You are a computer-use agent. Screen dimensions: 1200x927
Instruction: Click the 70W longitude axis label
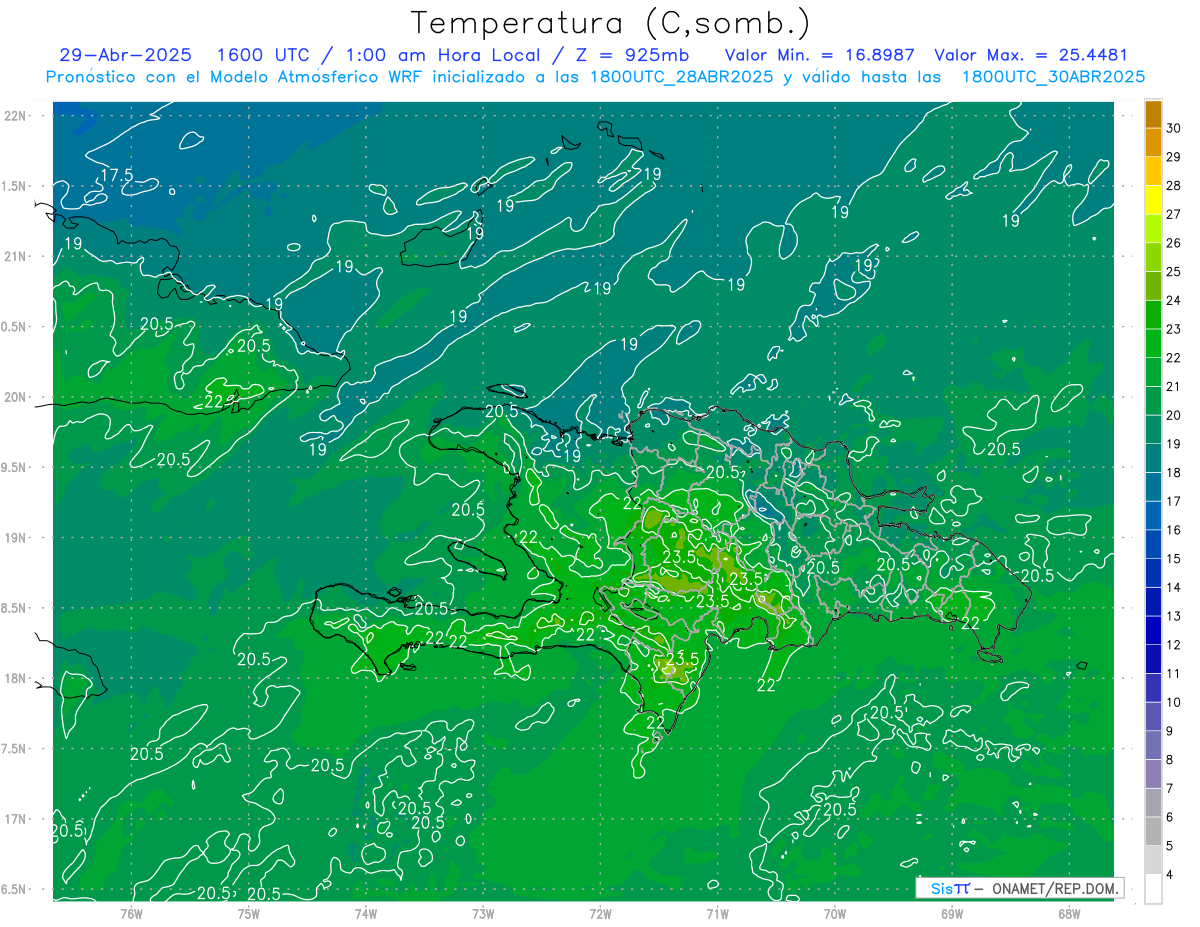pyautogui.click(x=835, y=912)
